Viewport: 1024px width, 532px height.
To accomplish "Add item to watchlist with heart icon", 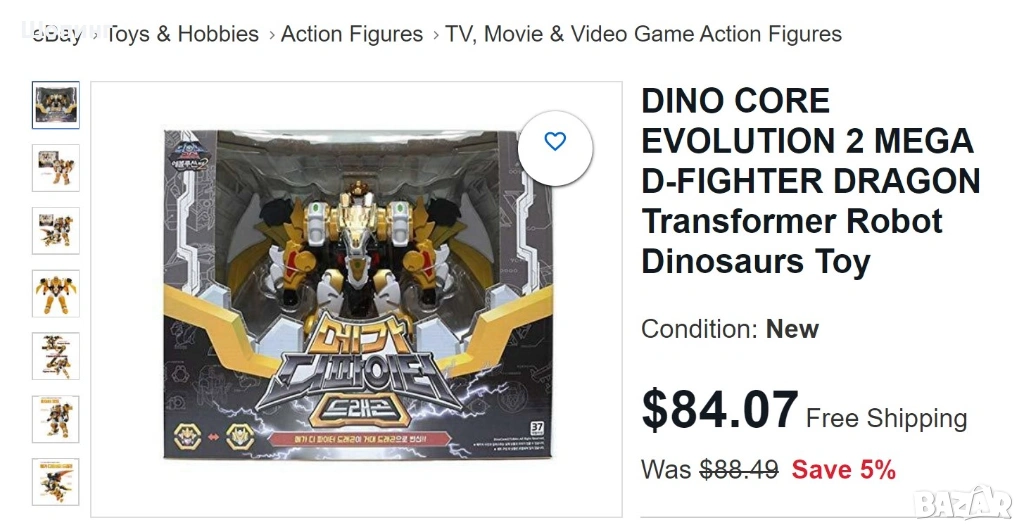I will [555, 142].
